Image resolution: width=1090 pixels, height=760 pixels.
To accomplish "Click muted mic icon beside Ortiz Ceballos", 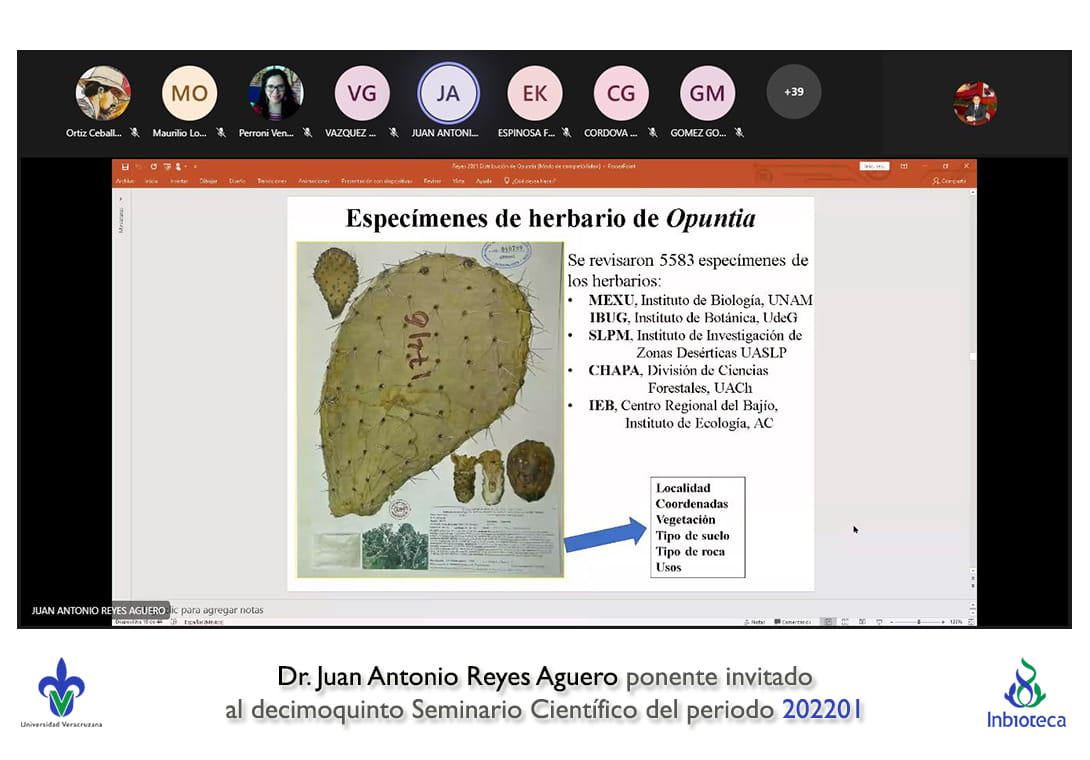I will pos(134,133).
